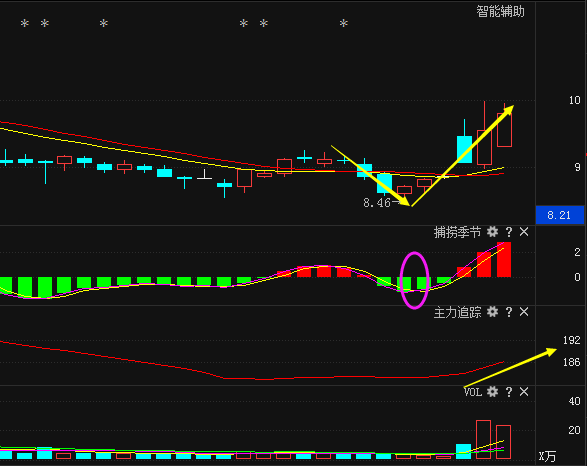Screen dimensions: 587x466
Task: Open help for VOL indicator
Action: pyautogui.click(x=509, y=392)
